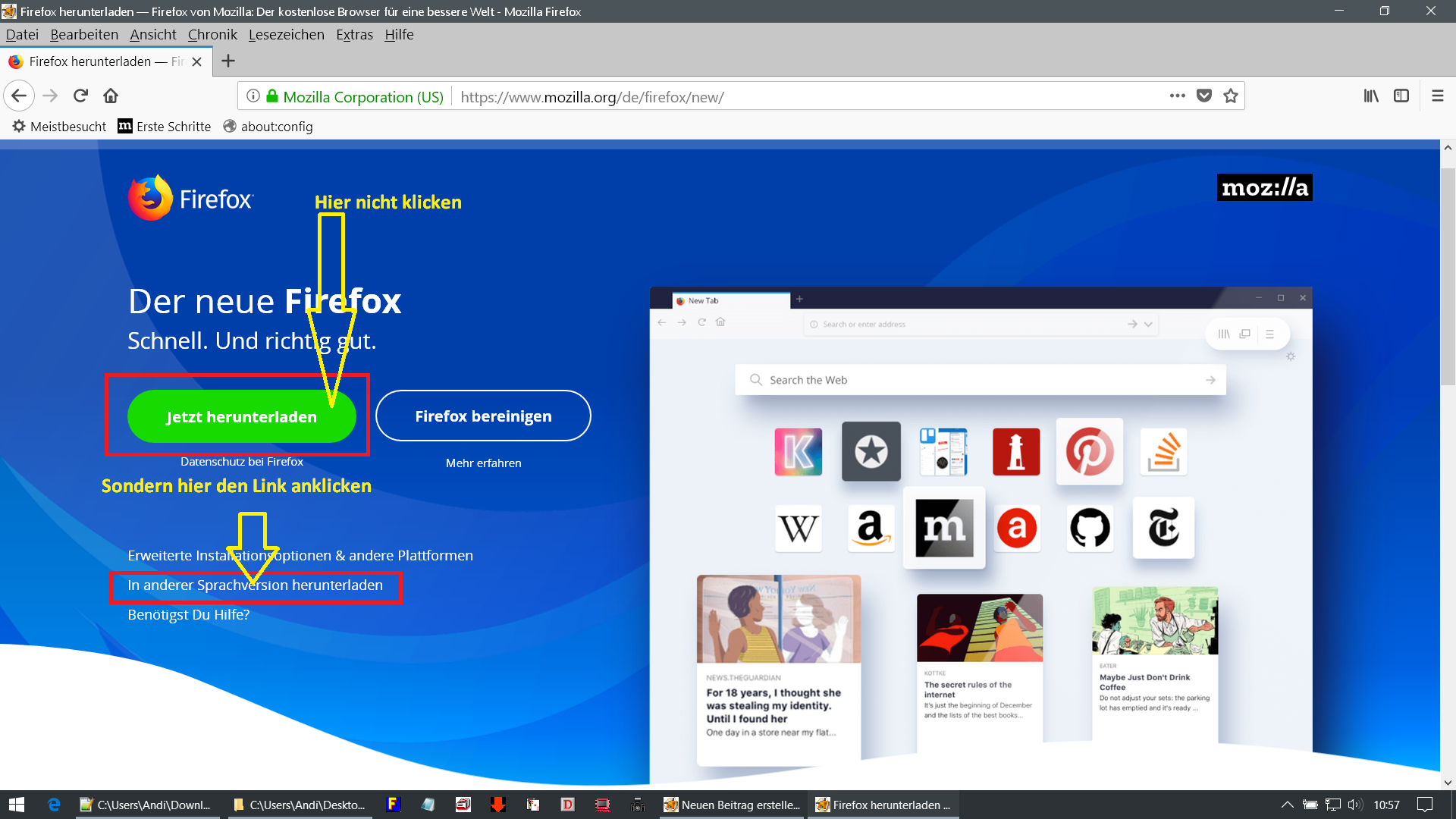Open Meistbesucht bookmarks folder
The height and width of the screenshot is (819, 1456).
[59, 127]
